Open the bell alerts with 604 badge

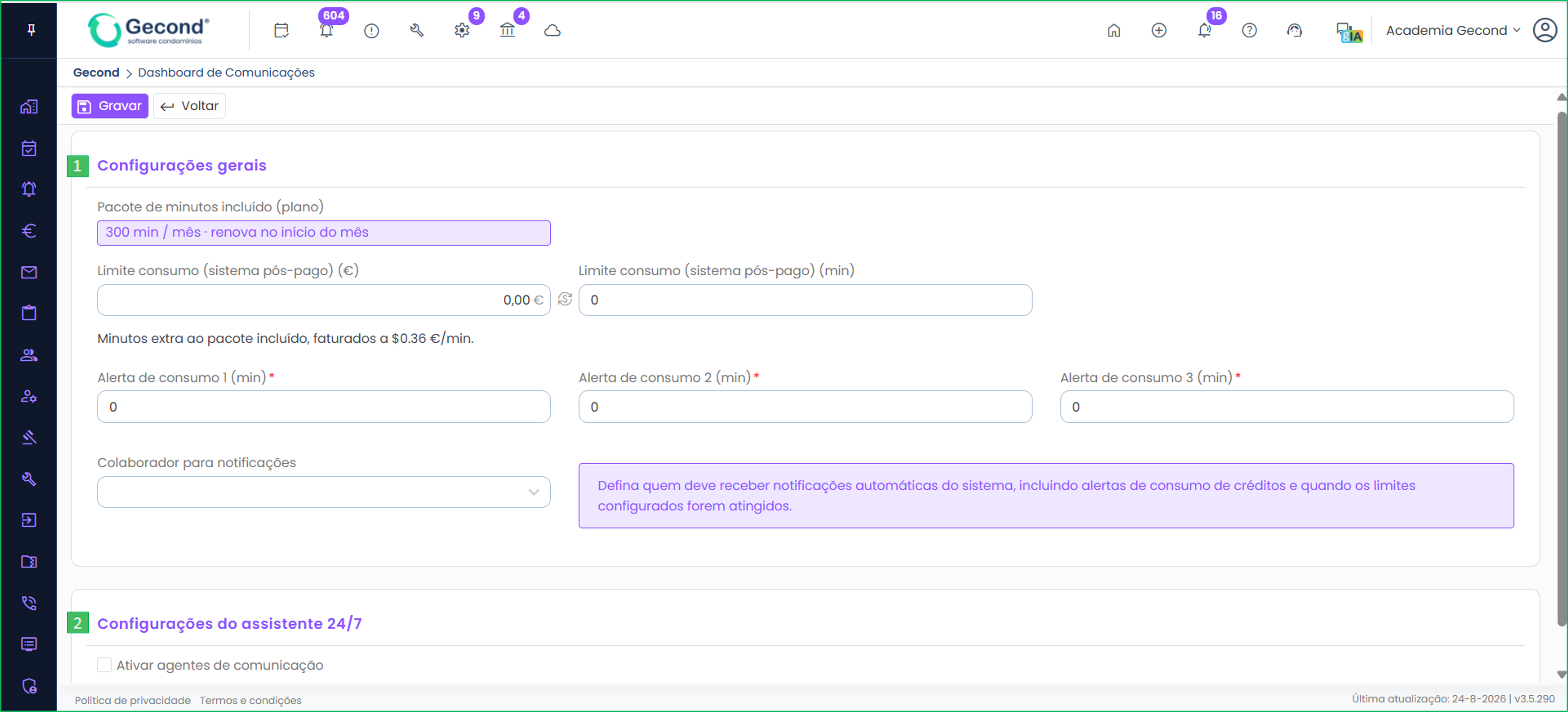(x=326, y=31)
